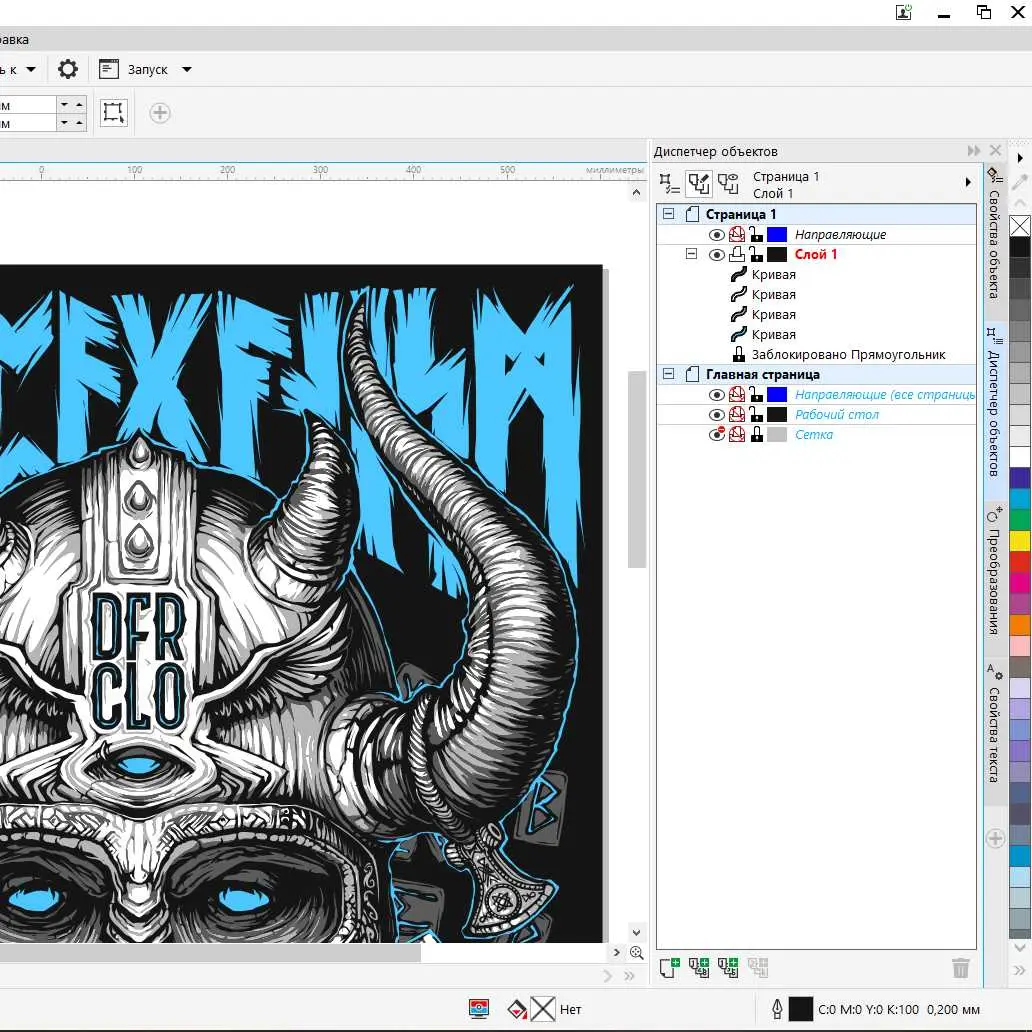Select the Заблокировано Прямоугольник object
This screenshot has height=1032, width=1032.
tap(848, 354)
